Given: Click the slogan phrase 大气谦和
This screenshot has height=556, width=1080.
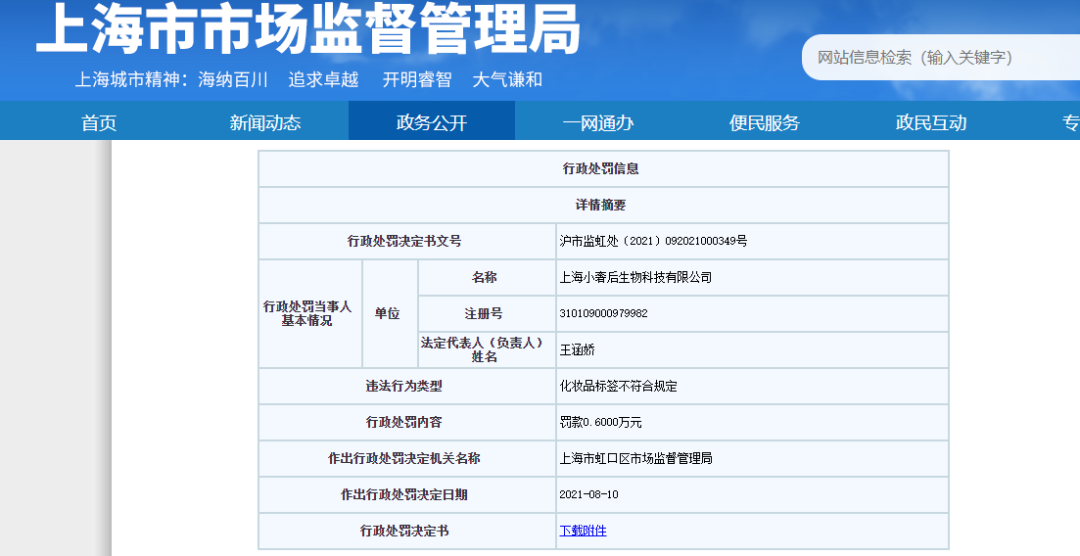Looking at the screenshot, I should [508, 80].
